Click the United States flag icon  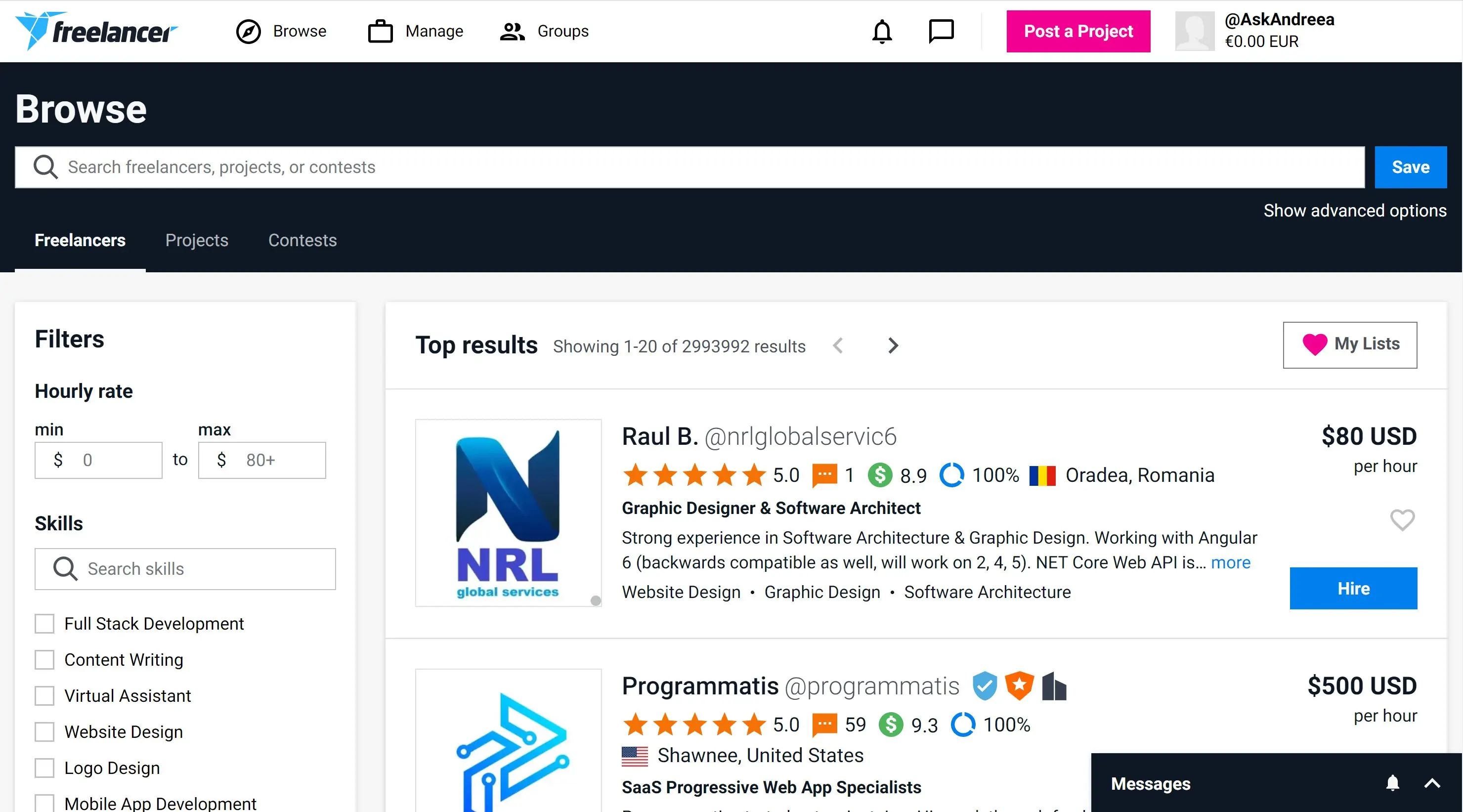635,756
